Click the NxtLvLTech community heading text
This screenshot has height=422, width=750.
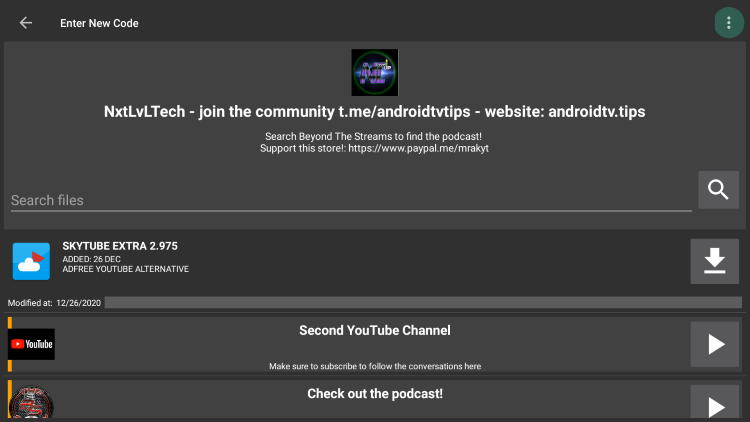tap(375, 111)
